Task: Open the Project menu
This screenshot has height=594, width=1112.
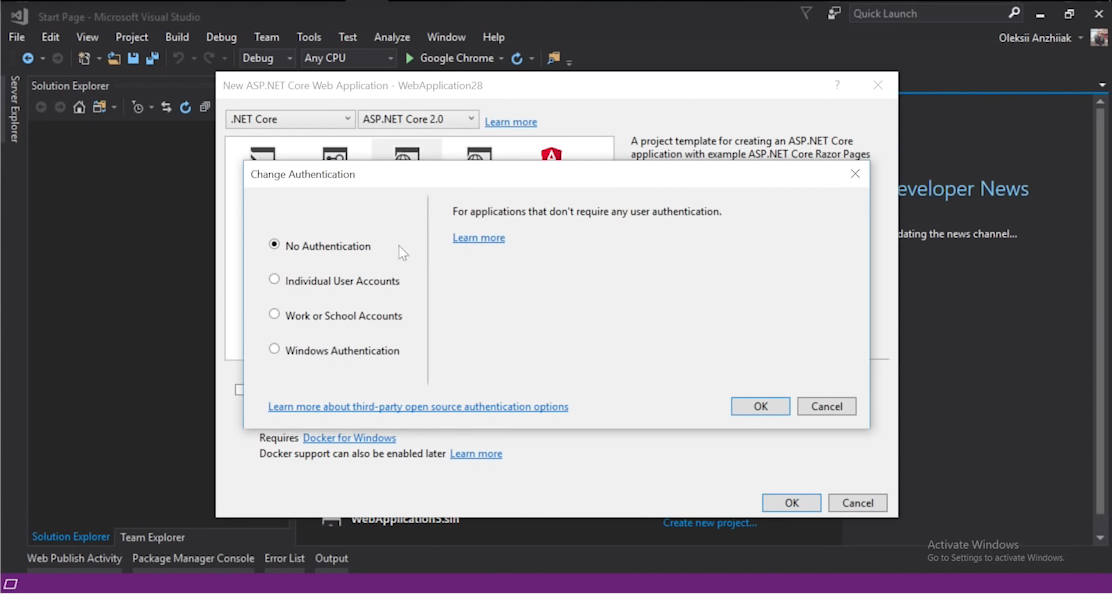Action: pos(132,37)
